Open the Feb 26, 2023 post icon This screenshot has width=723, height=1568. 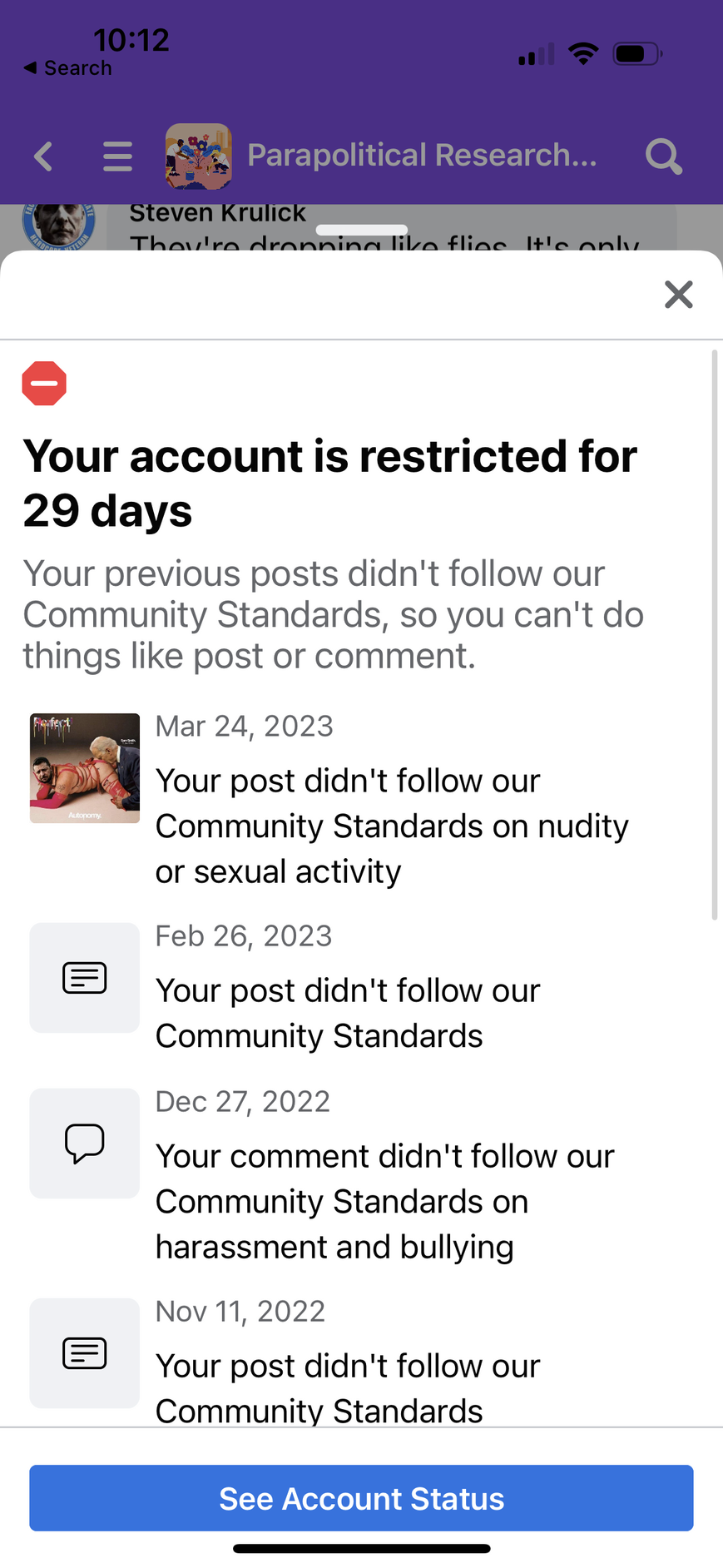[x=85, y=978]
